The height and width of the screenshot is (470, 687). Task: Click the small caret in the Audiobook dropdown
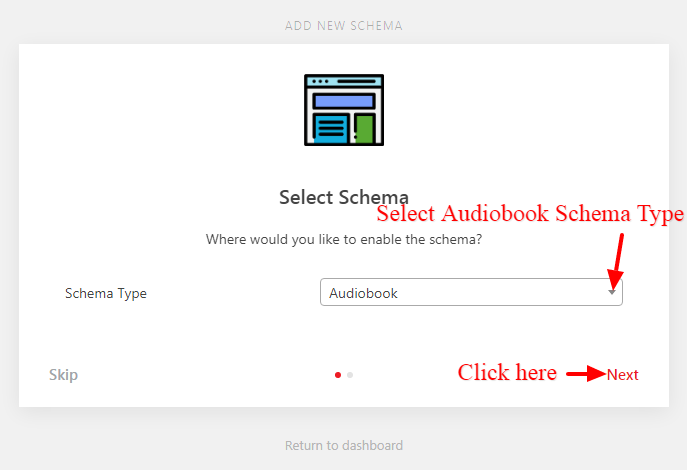click(x=612, y=292)
